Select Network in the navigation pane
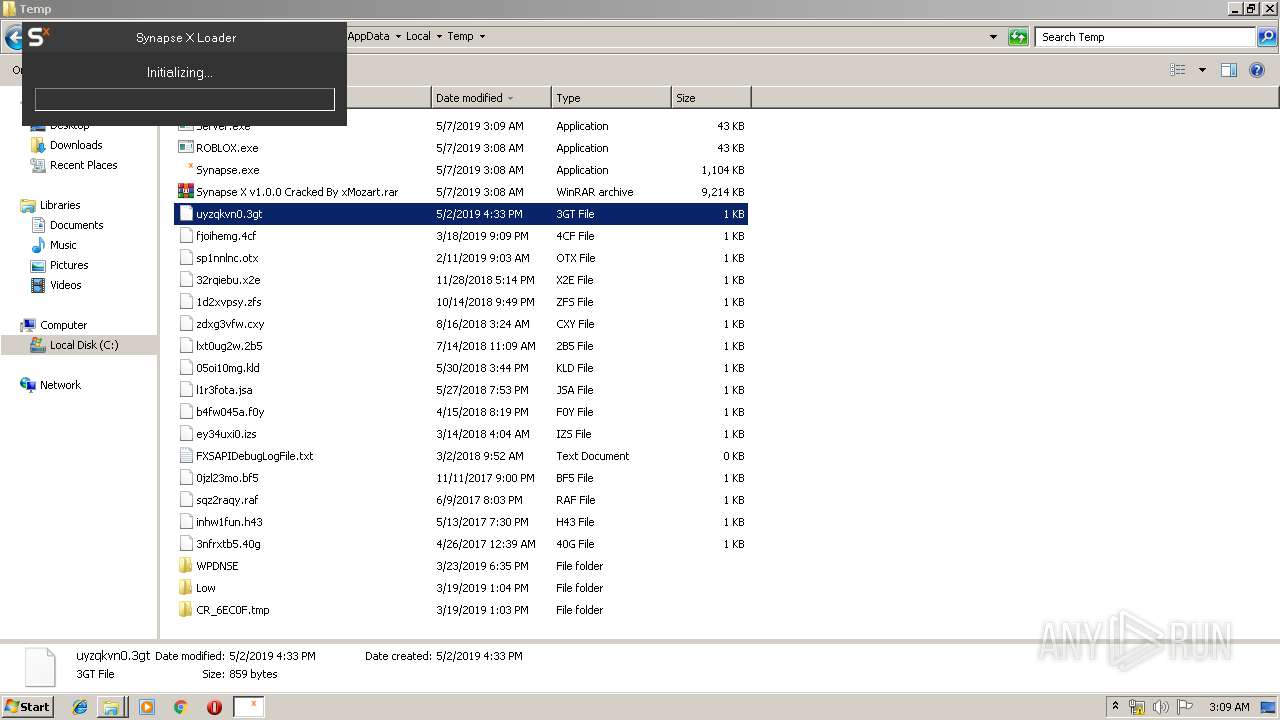The width and height of the screenshot is (1280, 720). [60, 385]
